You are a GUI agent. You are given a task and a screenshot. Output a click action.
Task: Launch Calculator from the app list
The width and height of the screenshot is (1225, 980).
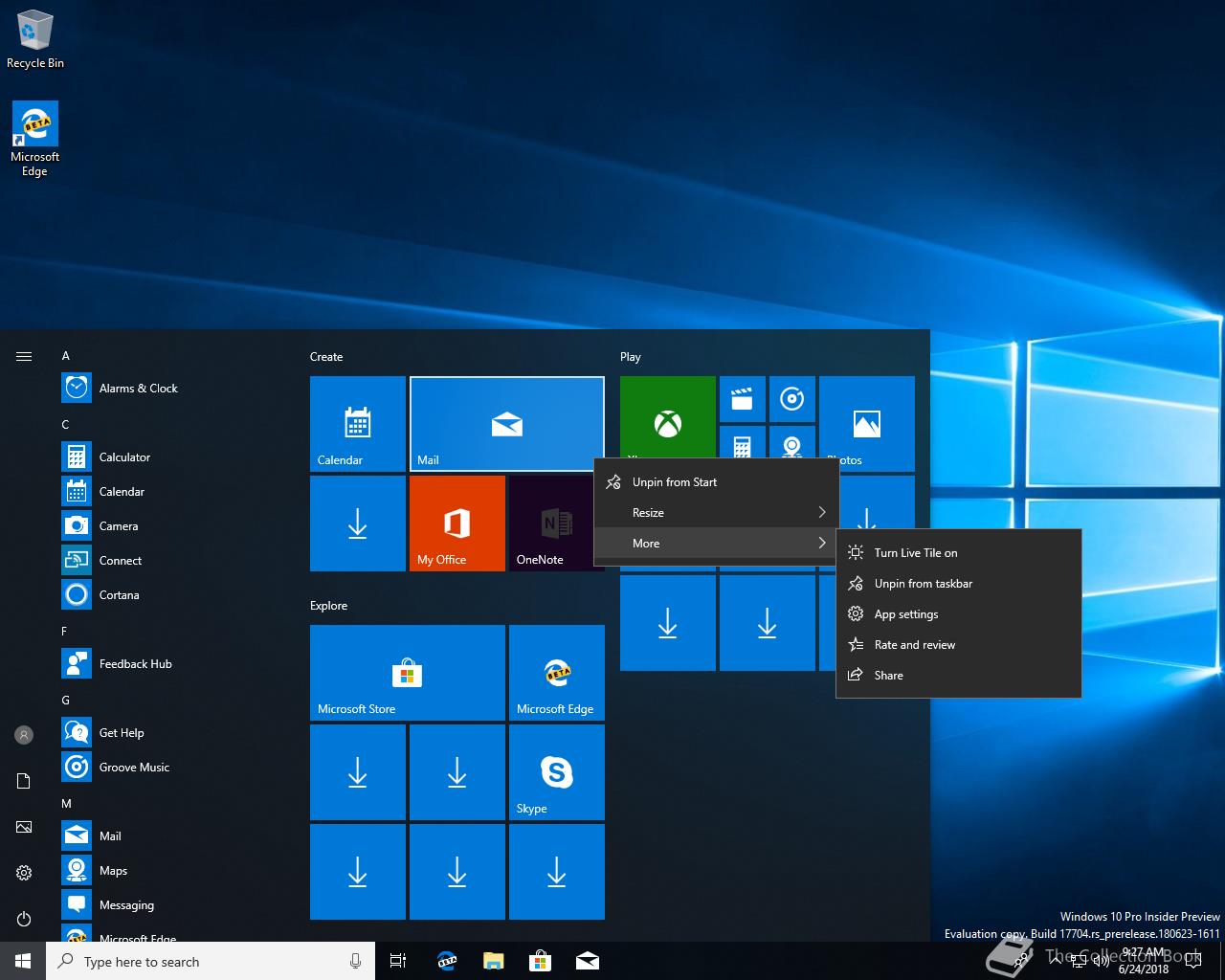[x=172, y=457]
